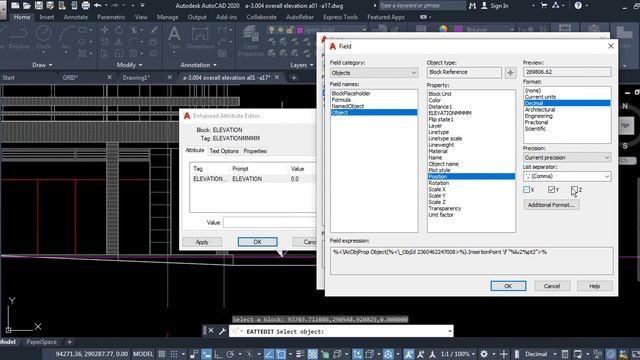
Task: Click the Value input field in Attribute Editor
Action: coord(269,222)
